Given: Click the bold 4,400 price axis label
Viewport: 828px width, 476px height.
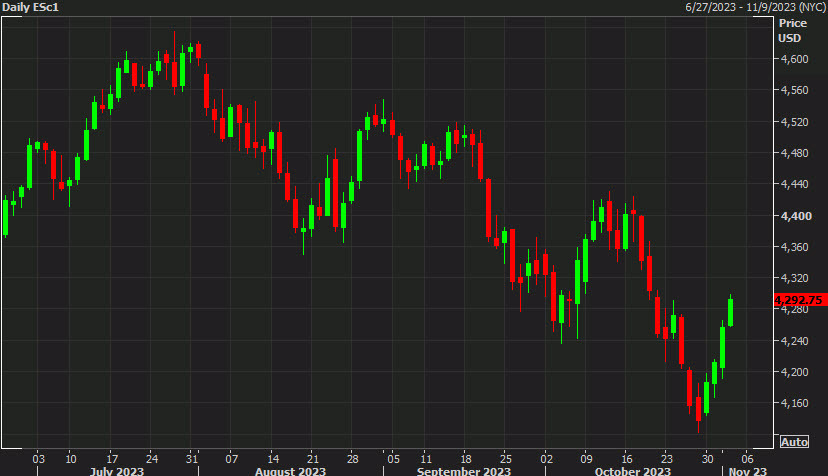Looking at the screenshot, I should (795, 216).
